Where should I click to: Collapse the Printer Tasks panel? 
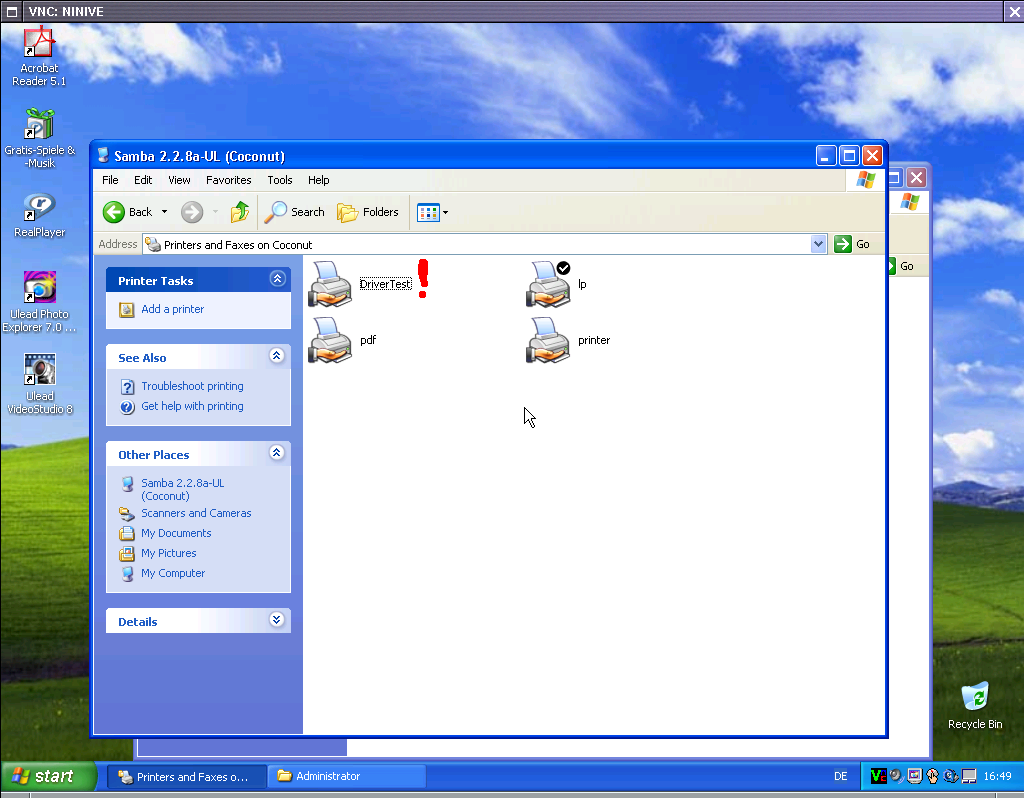click(x=277, y=280)
